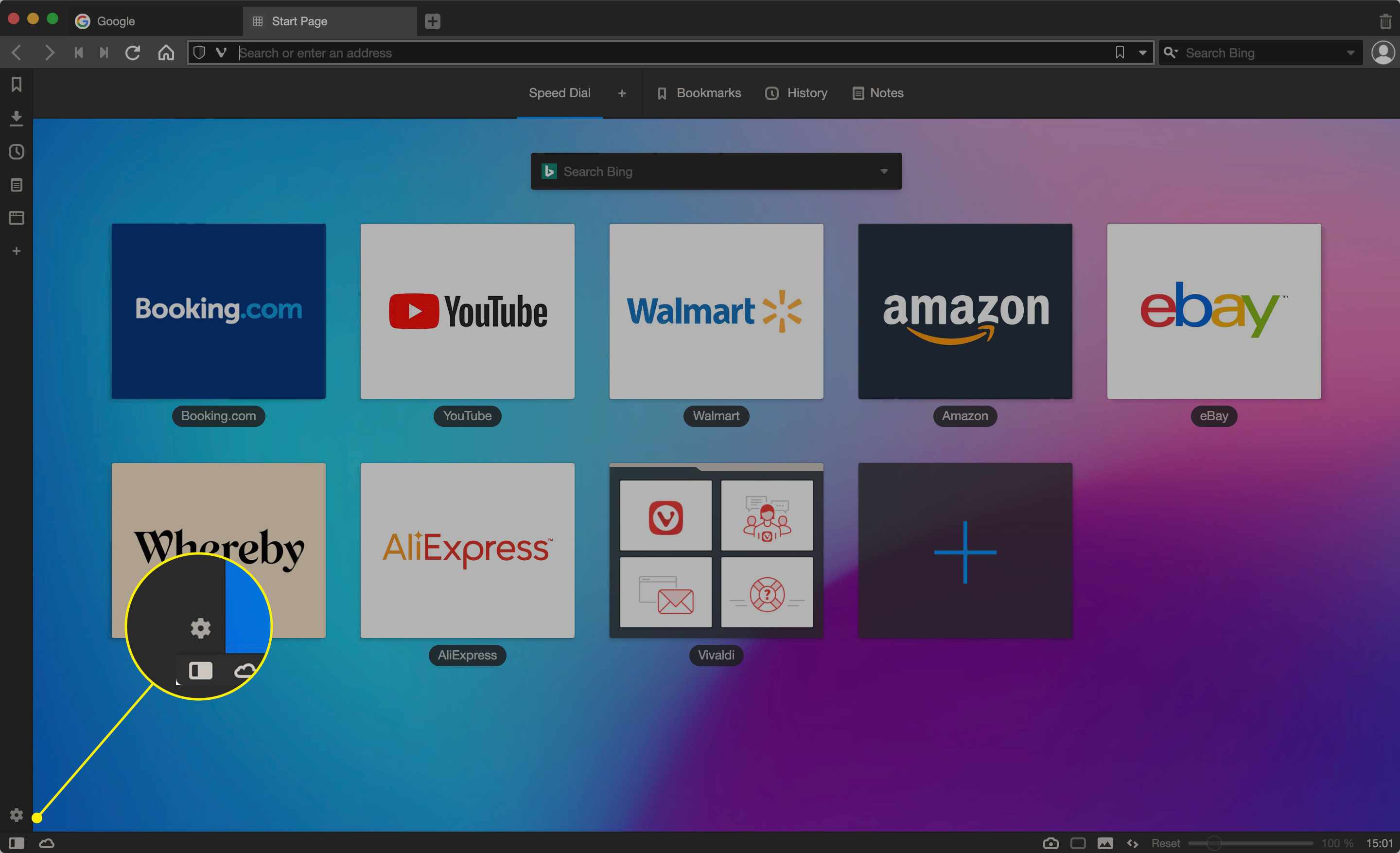Expand the address bar typed history dropdown
This screenshot has height=853, width=1400.
(x=1143, y=53)
